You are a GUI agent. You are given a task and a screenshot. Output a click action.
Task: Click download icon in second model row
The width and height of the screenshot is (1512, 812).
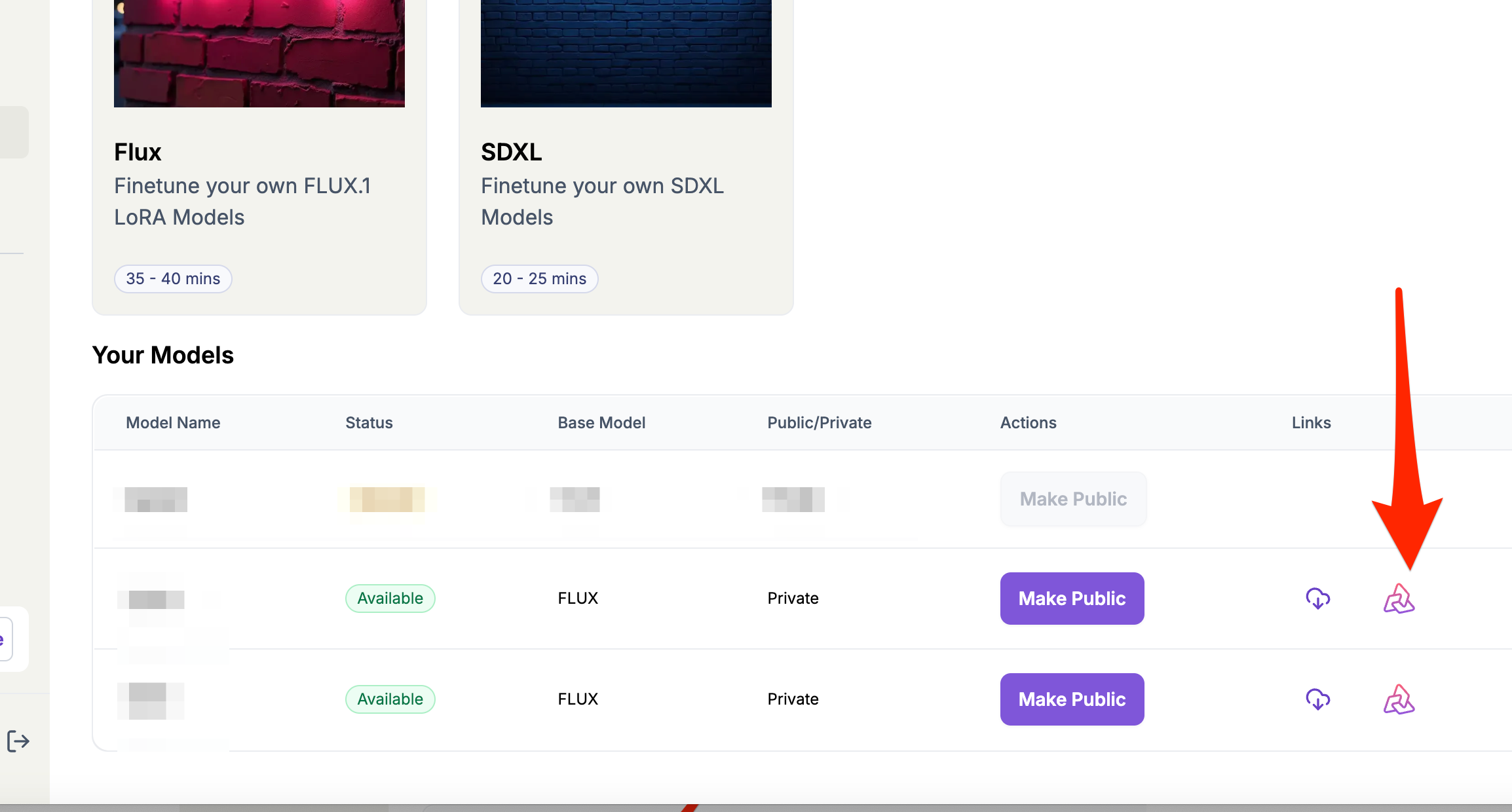click(x=1317, y=599)
